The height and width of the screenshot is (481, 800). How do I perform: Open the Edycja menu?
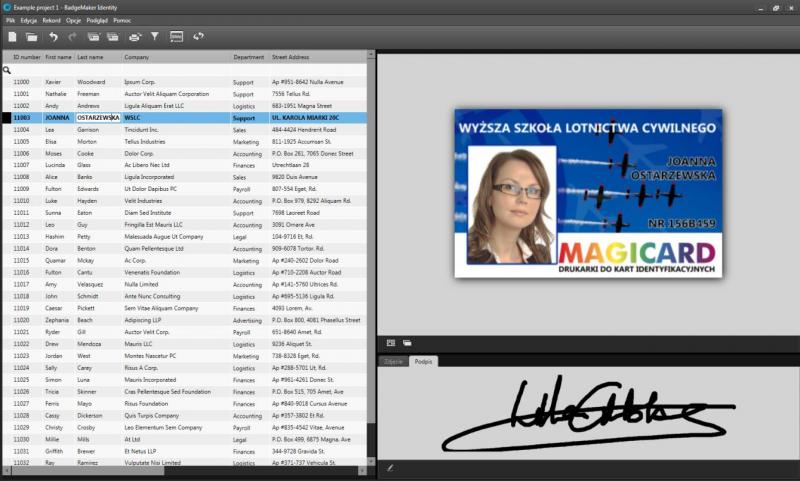29,20
